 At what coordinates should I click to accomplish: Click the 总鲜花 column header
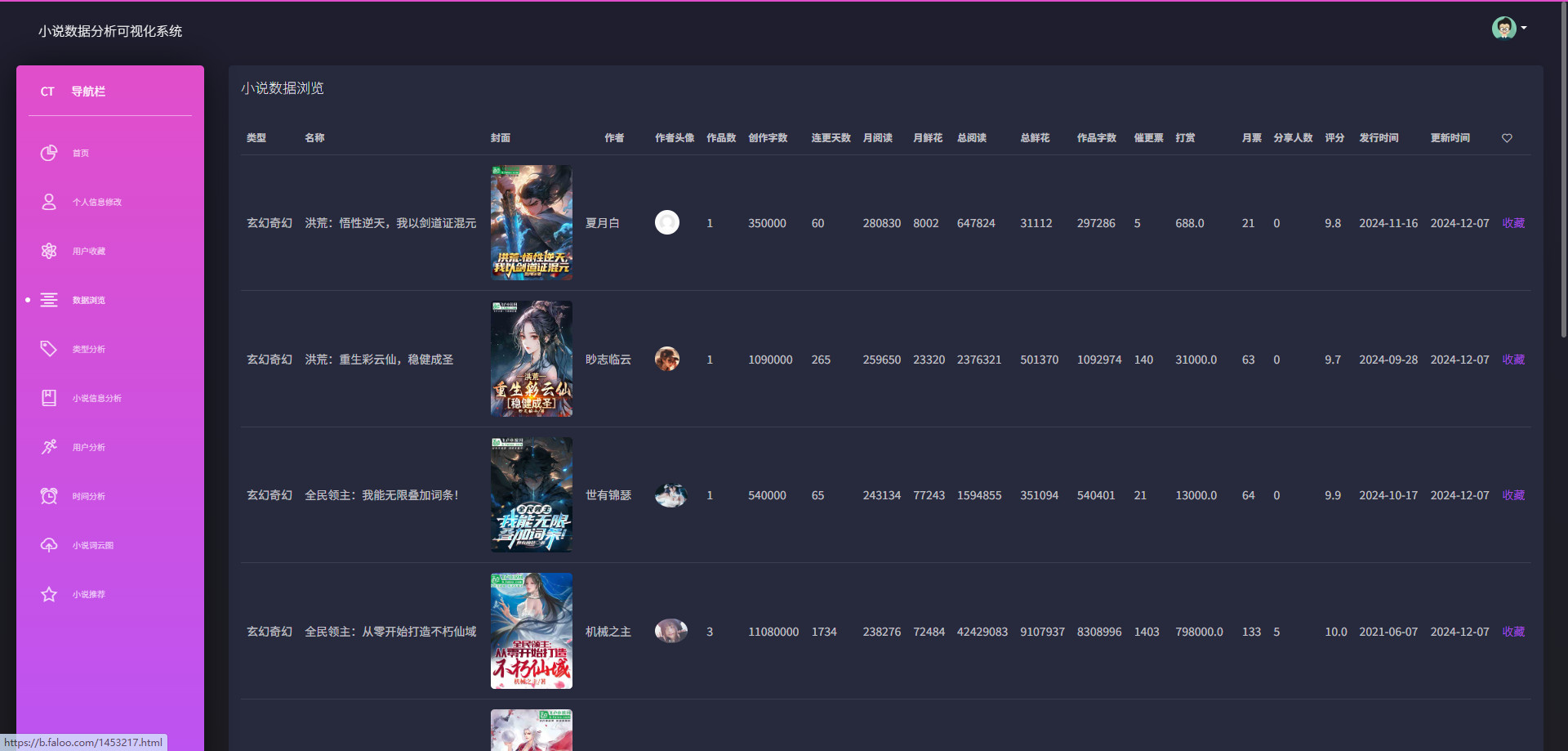tap(1035, 138)
